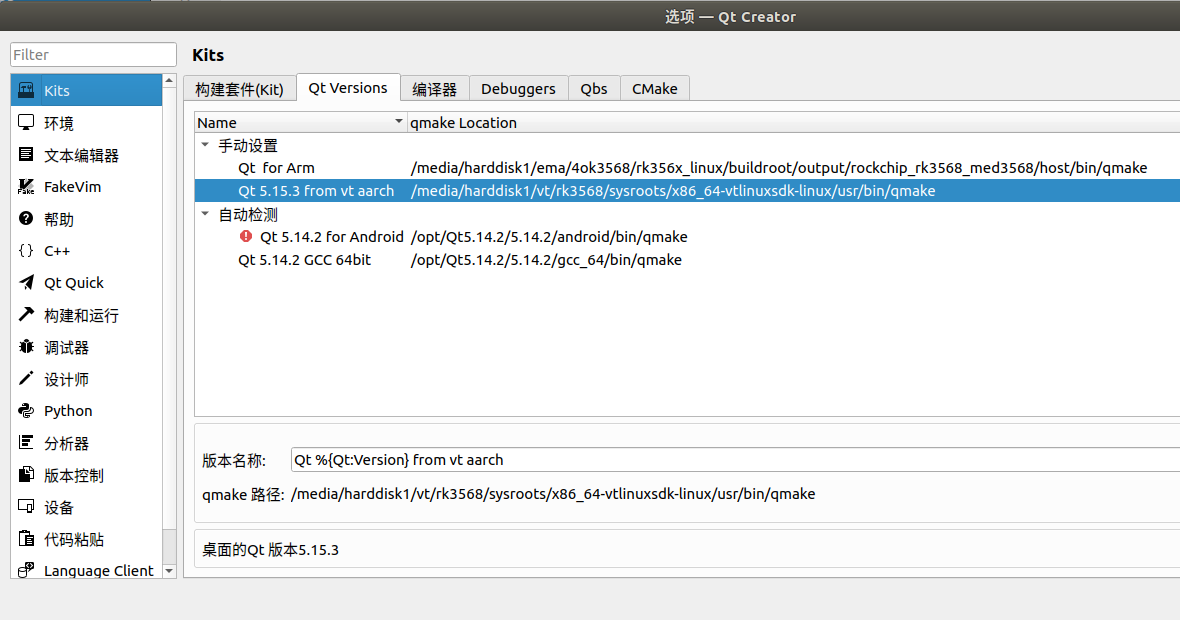Collapse the 自动检测 group

[205, 214]
